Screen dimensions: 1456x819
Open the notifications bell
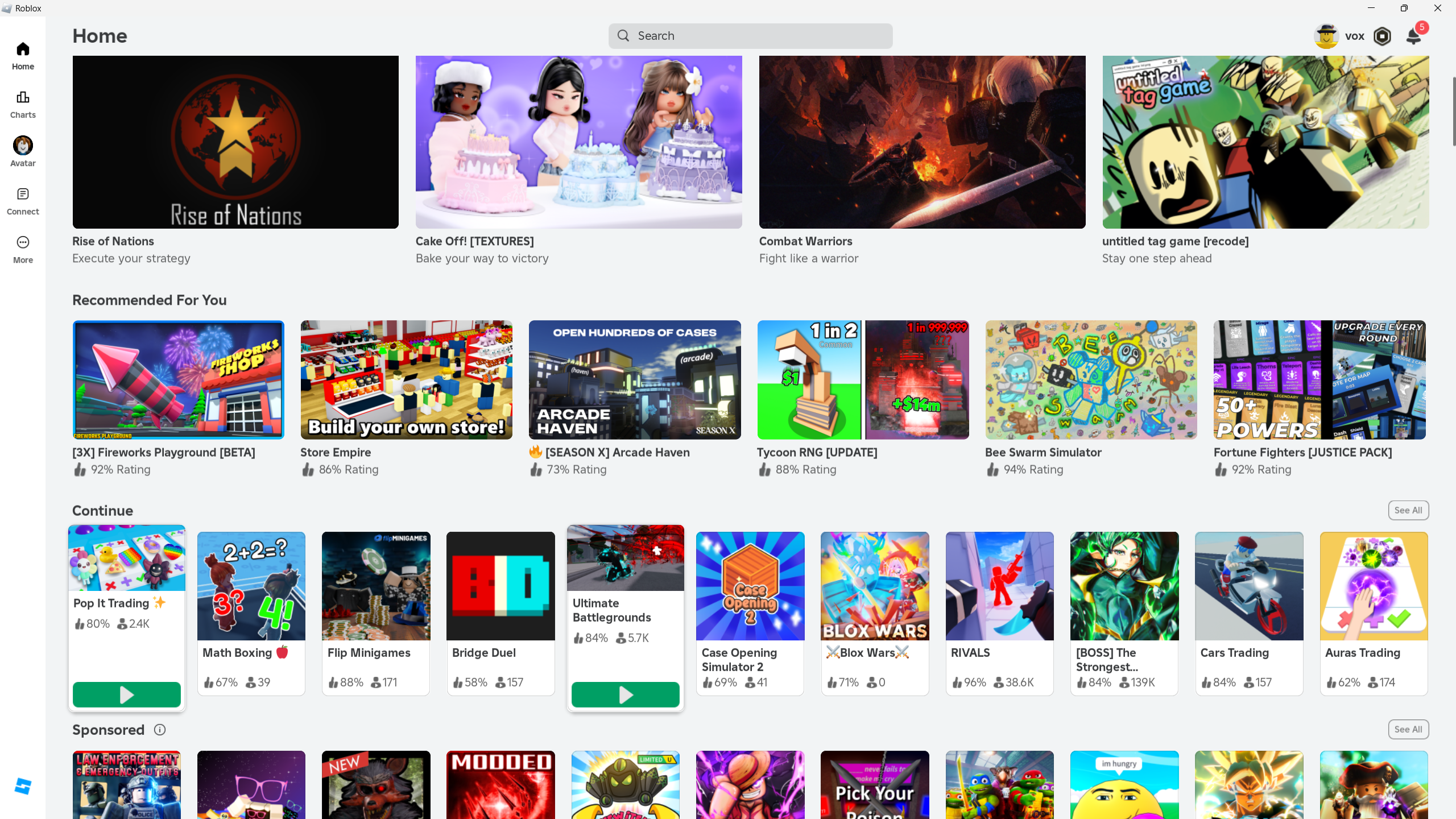click(1413, 36)
